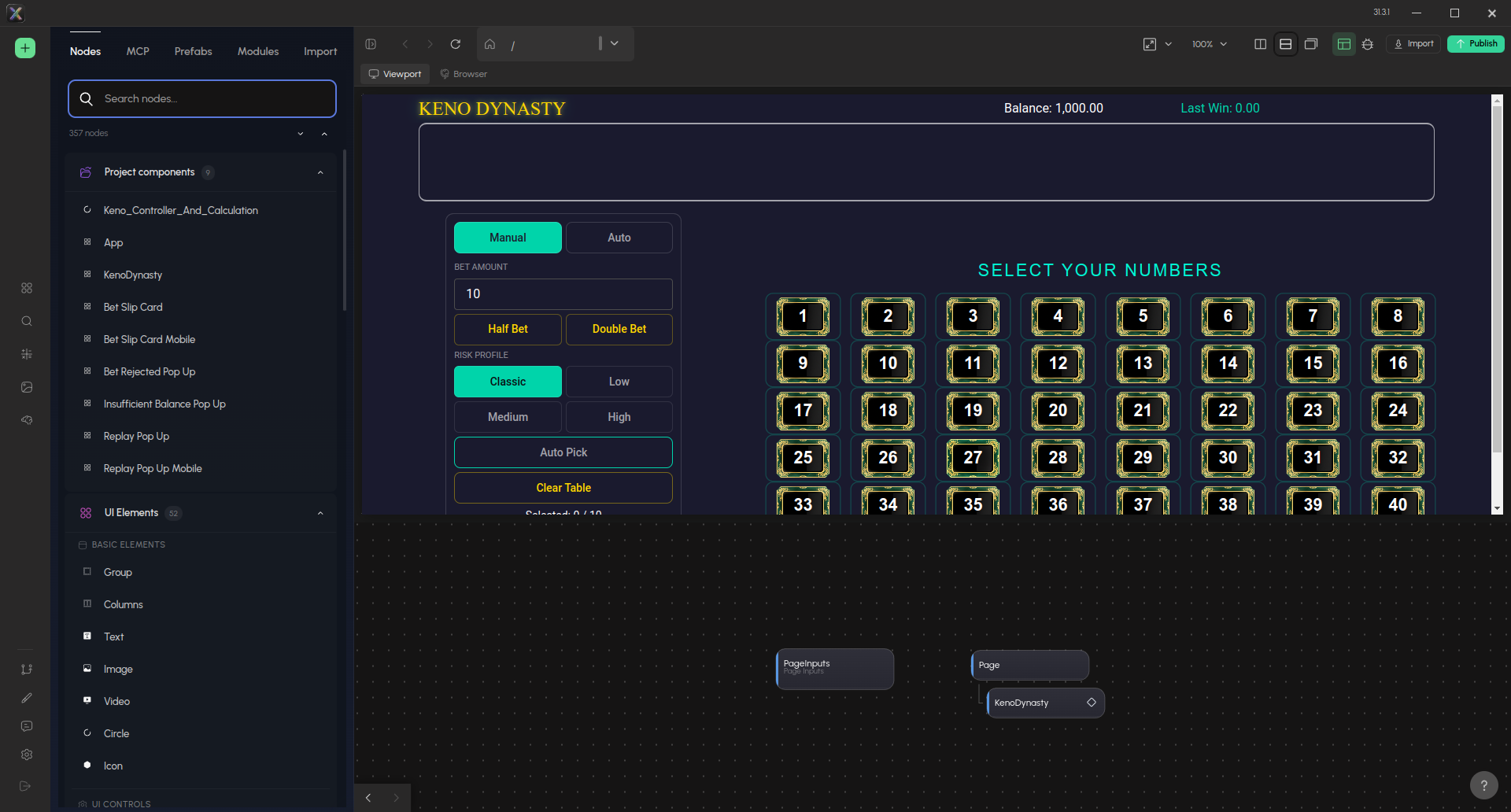This screenshot has width=1511, height=812.
Task: Open the components grid icon in left sidebar
Action: coord(27,288)
